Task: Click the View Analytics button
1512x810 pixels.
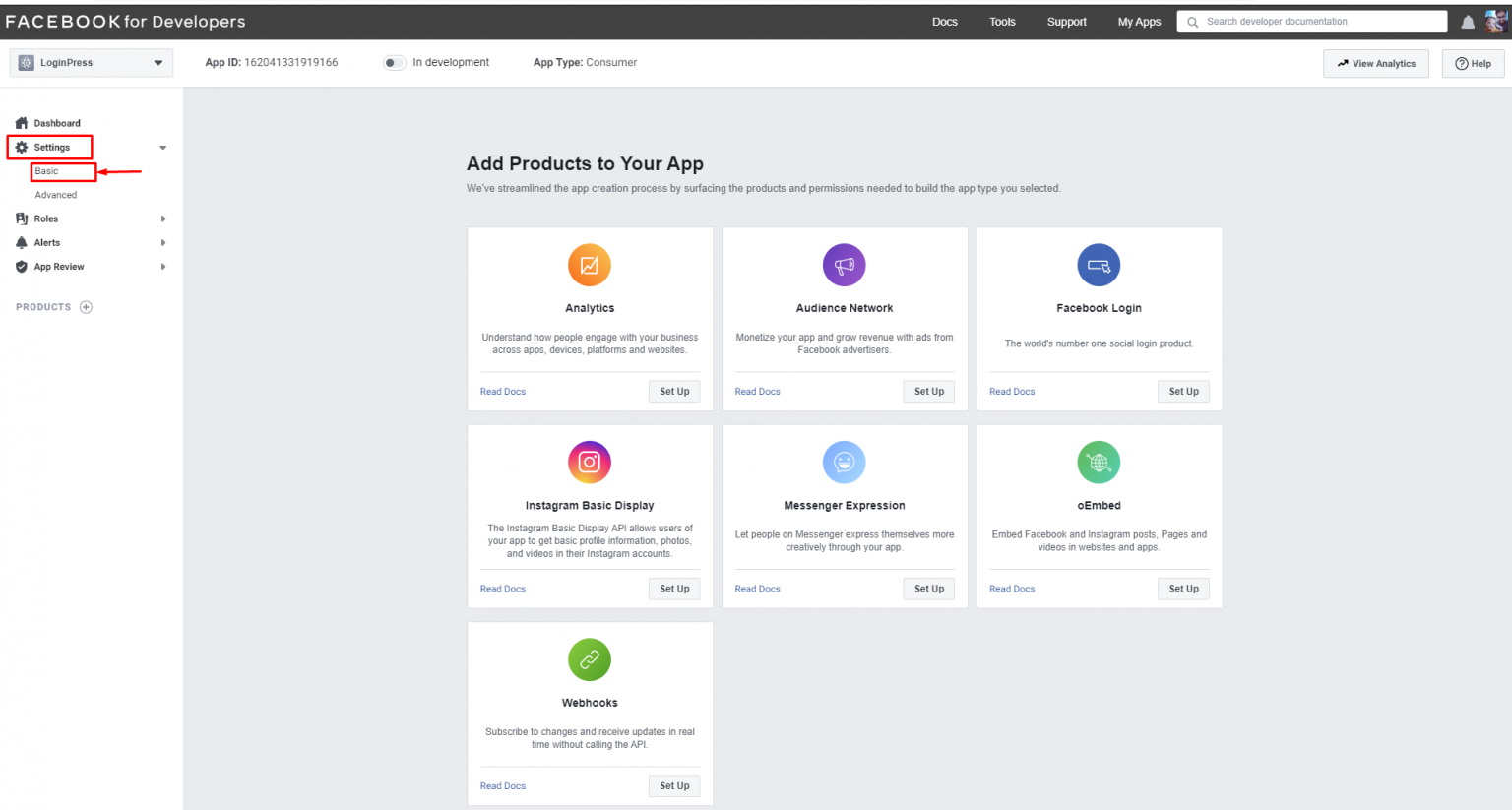Action: 1375,63
